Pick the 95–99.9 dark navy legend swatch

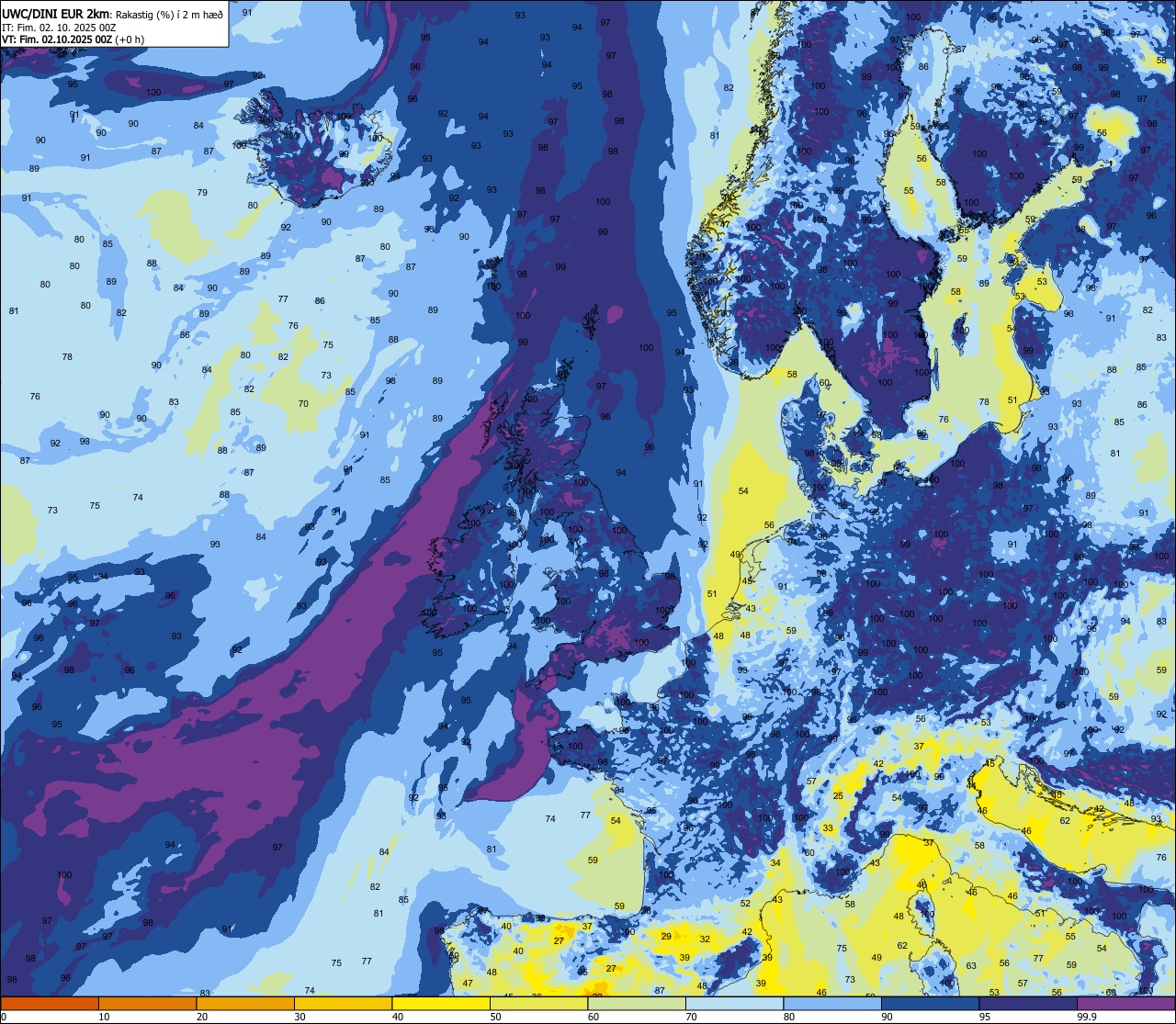coord(1028,1003)
